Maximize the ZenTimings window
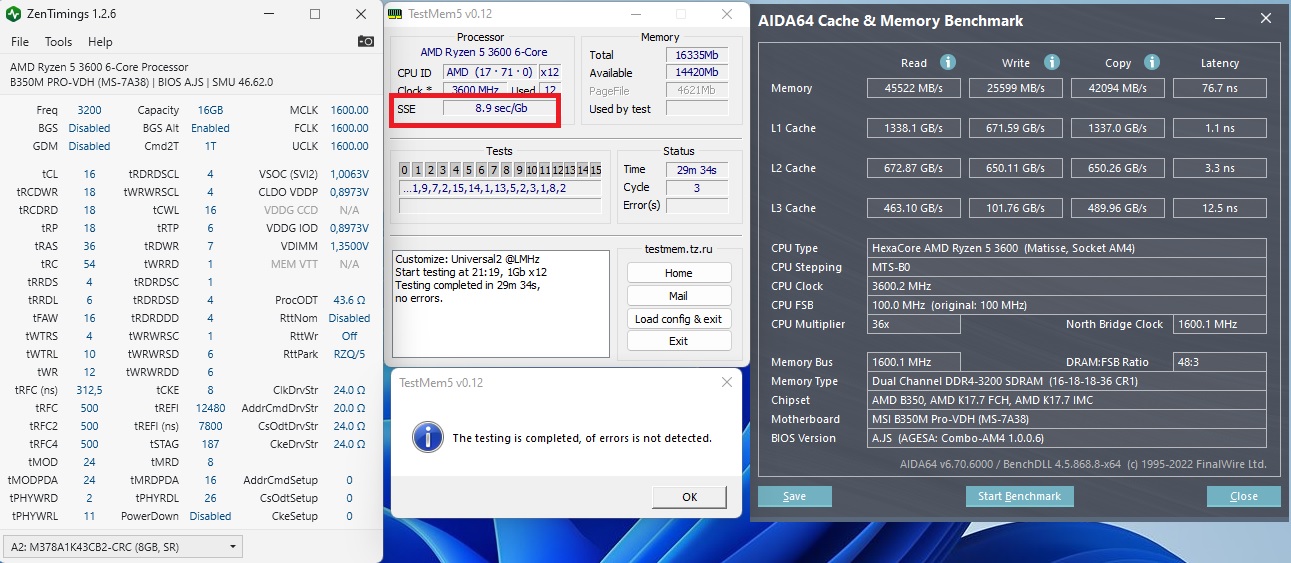This screenshot has height=563, width=1291. coord(315,14)
